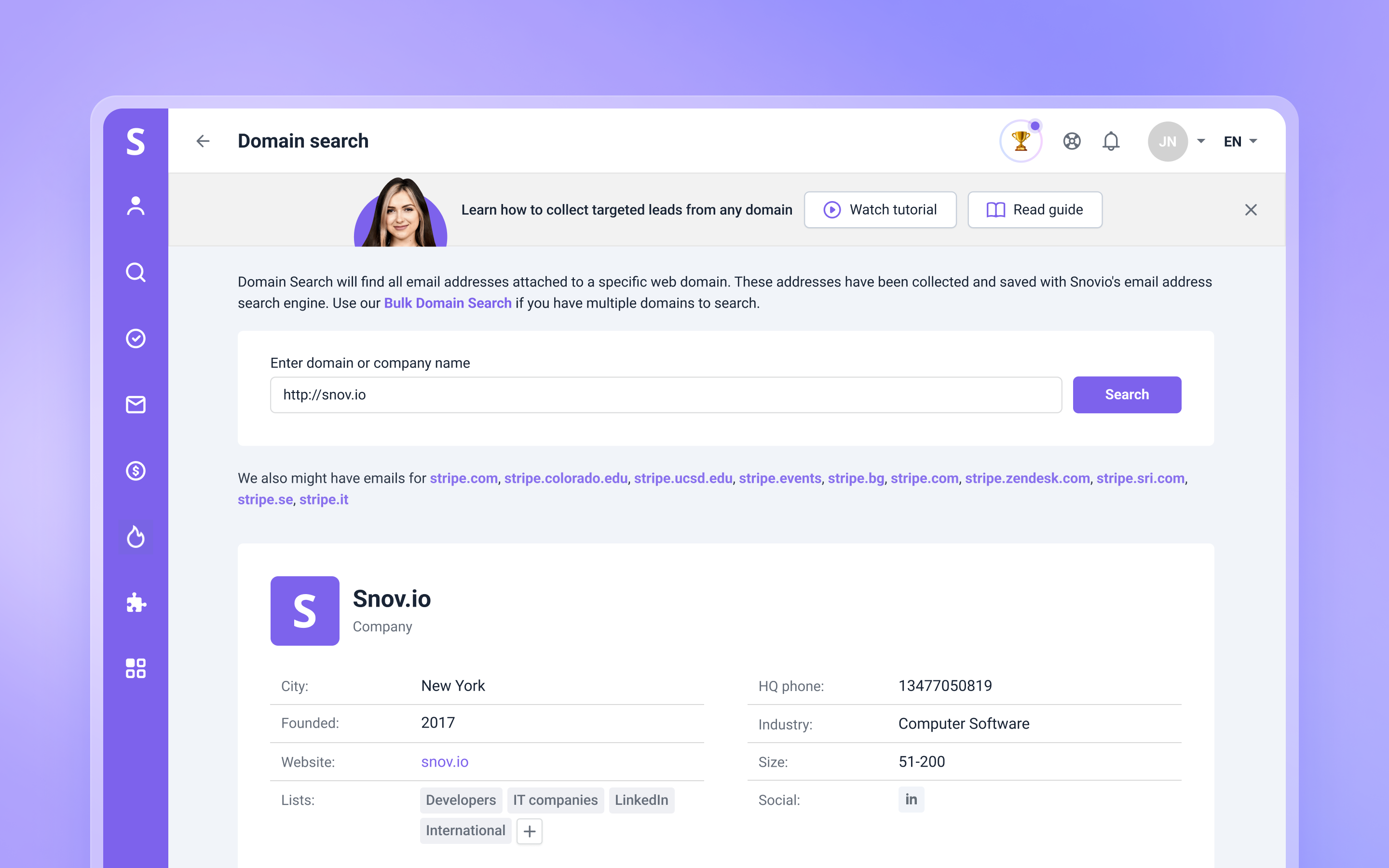The height and width of the screenshot is (868, 1389).
Task: Open the grid apps icon in sidebar
Action: coord(136,668)
